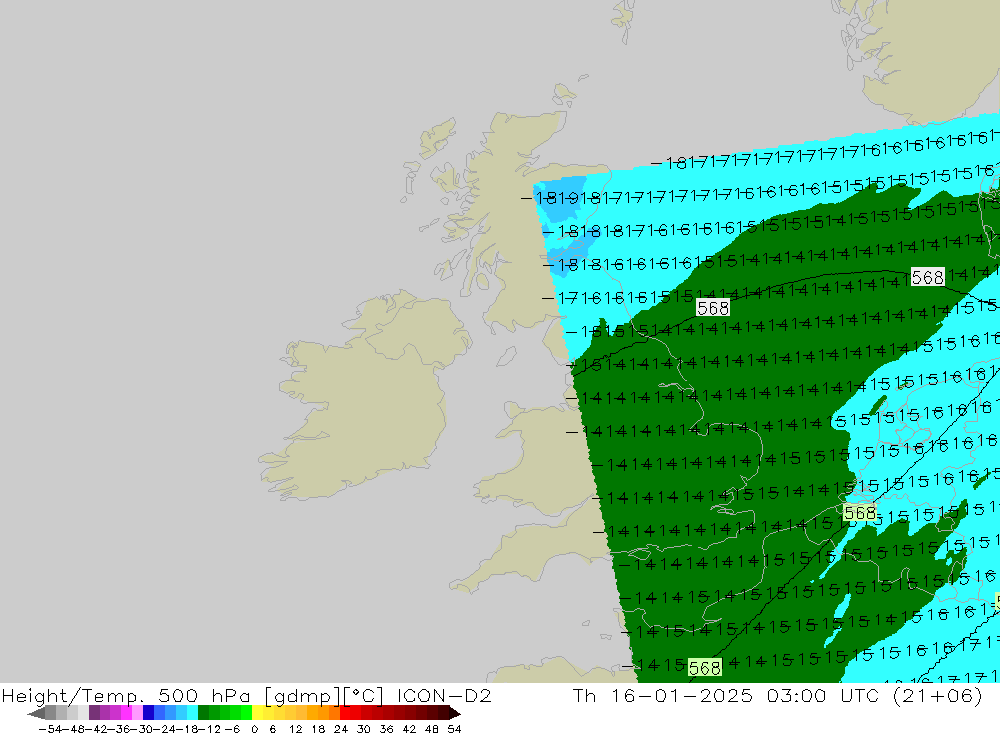Click the 568 contour label over the North Sea
The height and width of the screenshot is (733, 1000).
(927, 278)
